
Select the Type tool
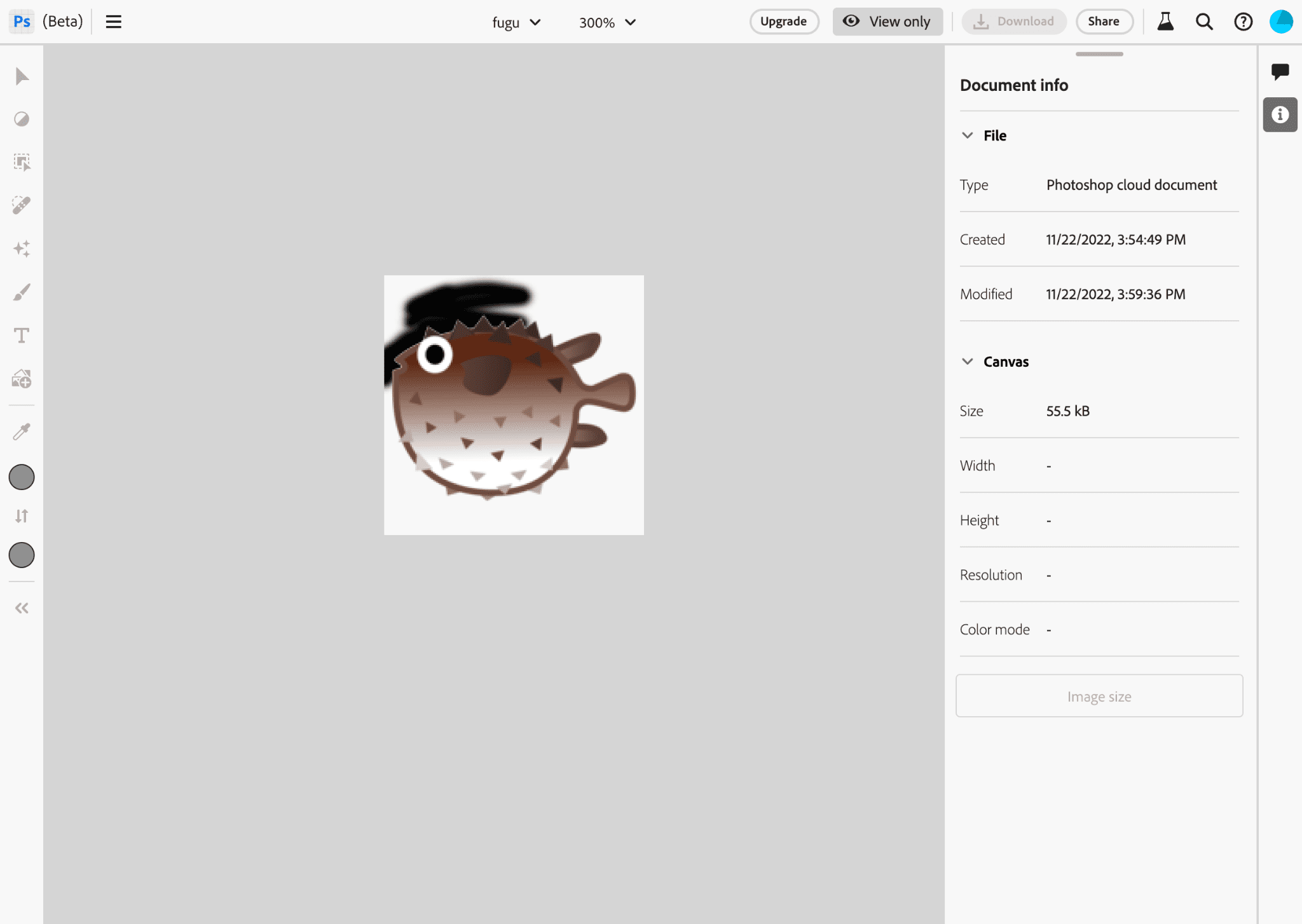[x=21, y=334]
